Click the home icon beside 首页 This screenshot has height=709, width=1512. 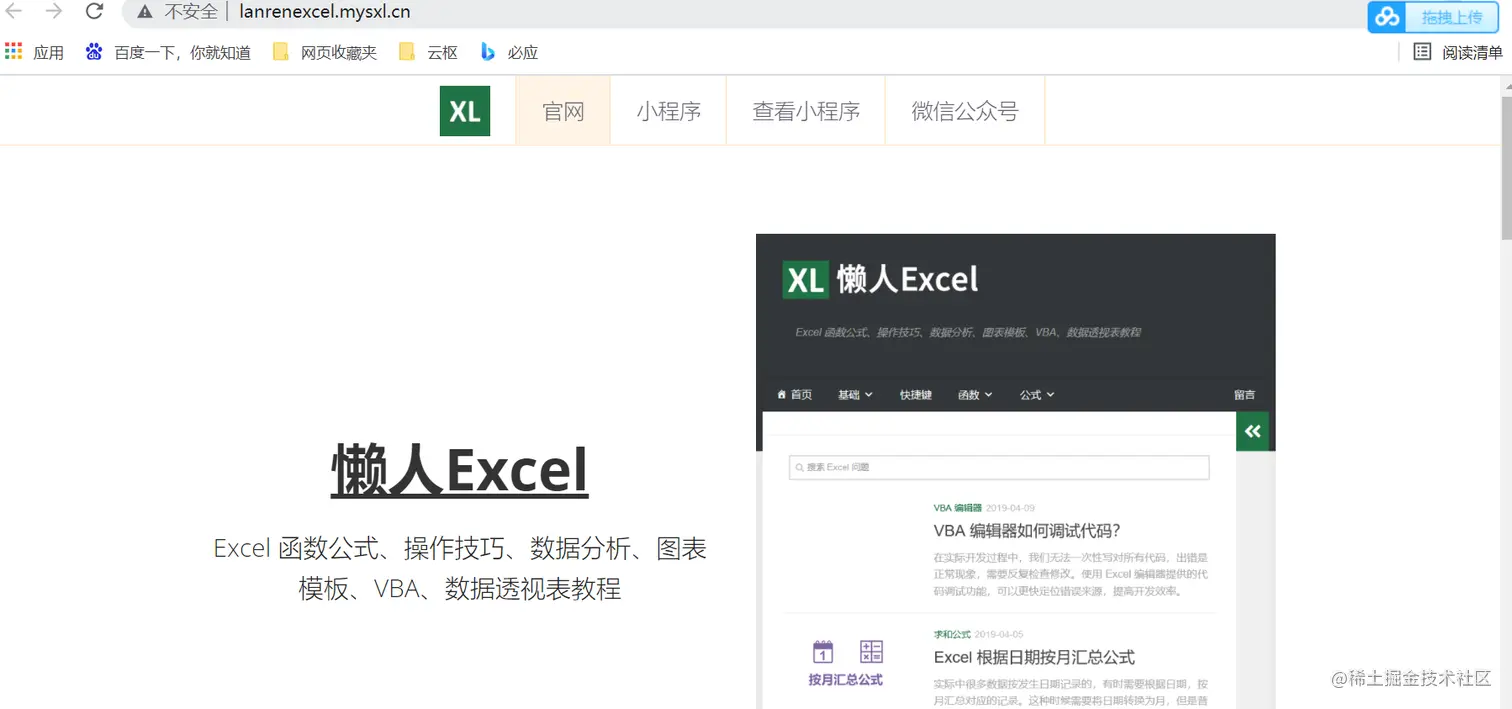click(782, 395)
